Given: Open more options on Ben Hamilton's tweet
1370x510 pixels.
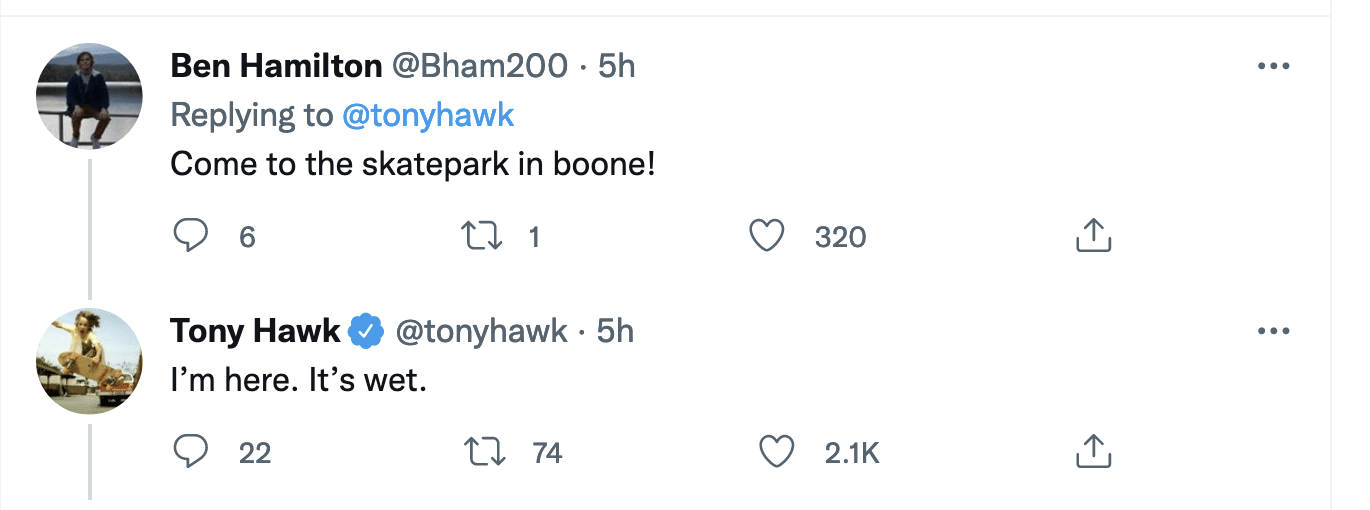Looking at the screenshot, I should [1273, 67].
